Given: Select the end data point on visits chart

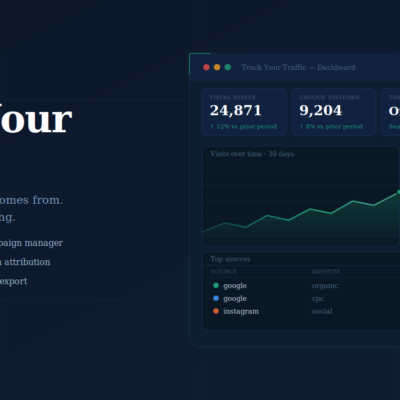Looking at the screenshot, I should point(398,192).
